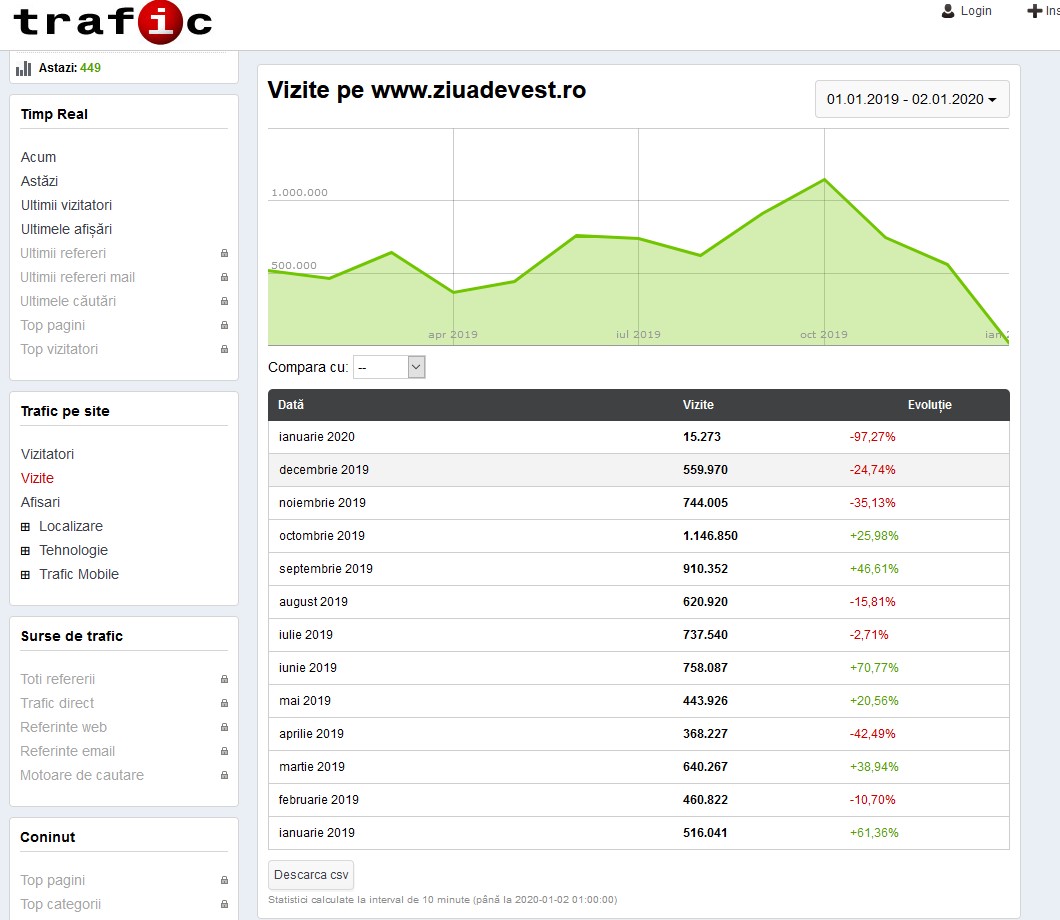Click lock icon beside Trafic direct
1060x920 pixels.
224,704
